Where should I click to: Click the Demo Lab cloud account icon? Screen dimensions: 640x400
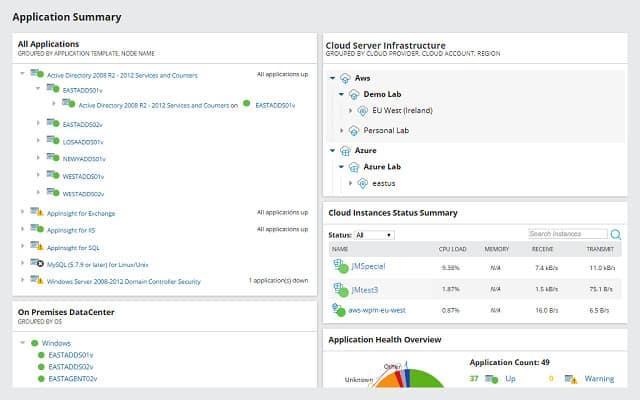coord(354,95)
